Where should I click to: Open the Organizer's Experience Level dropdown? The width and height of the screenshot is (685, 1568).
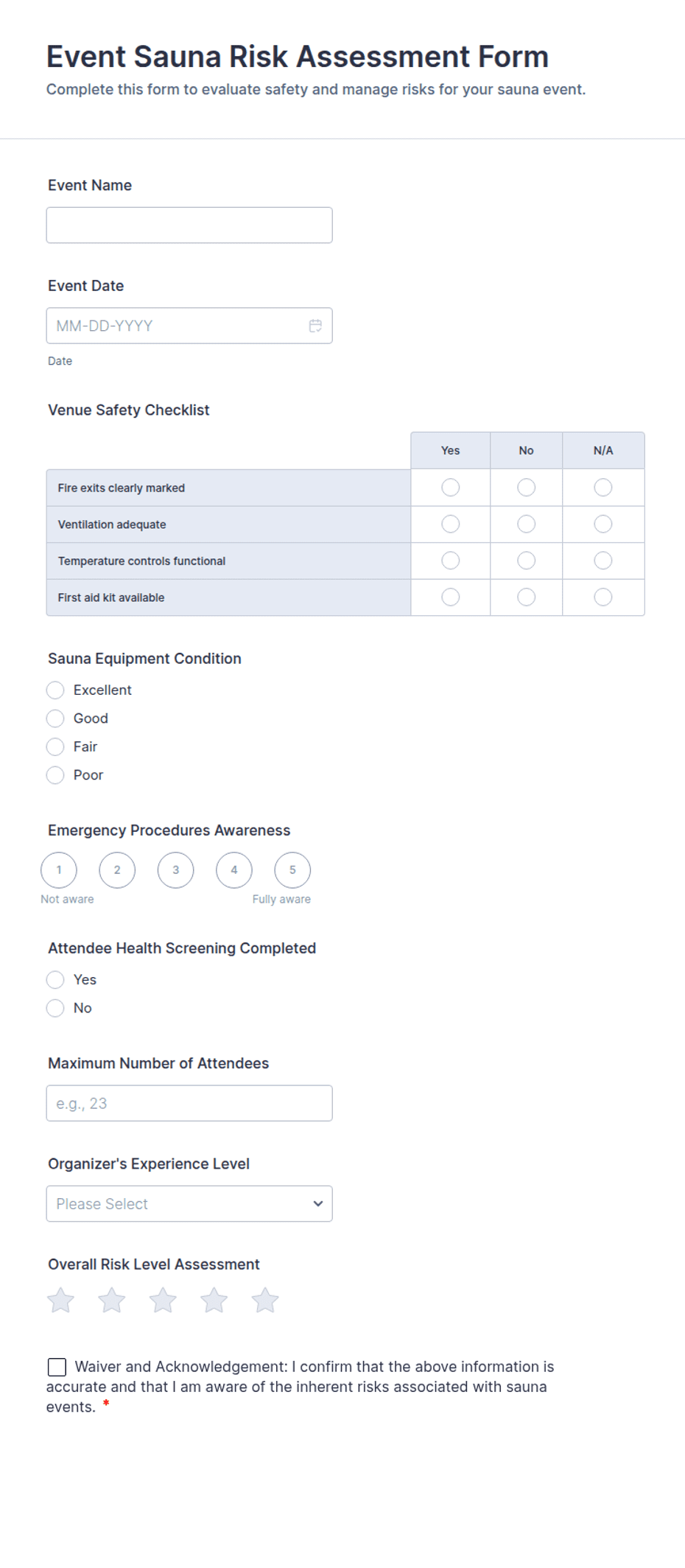click(189, 1204)
